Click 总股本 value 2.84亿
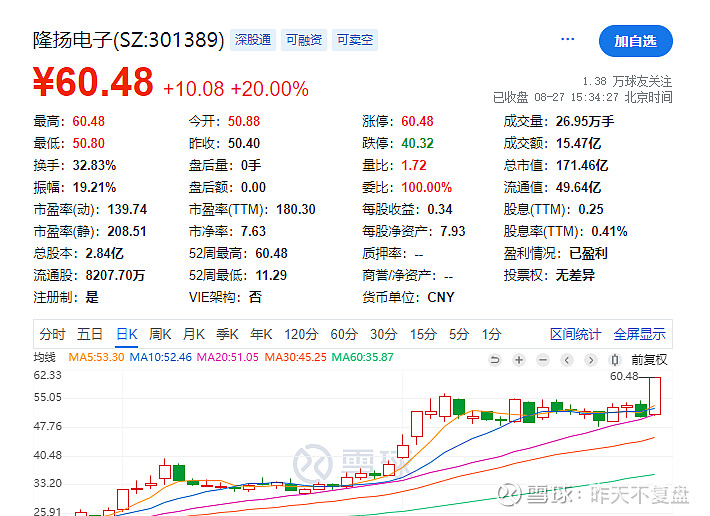Screen dimensions: 710x516 (x=105, y=253)
